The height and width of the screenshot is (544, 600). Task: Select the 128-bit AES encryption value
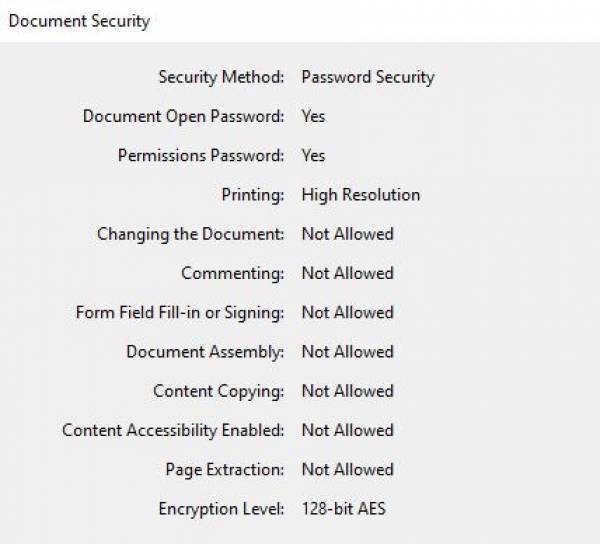click(343, 509)
